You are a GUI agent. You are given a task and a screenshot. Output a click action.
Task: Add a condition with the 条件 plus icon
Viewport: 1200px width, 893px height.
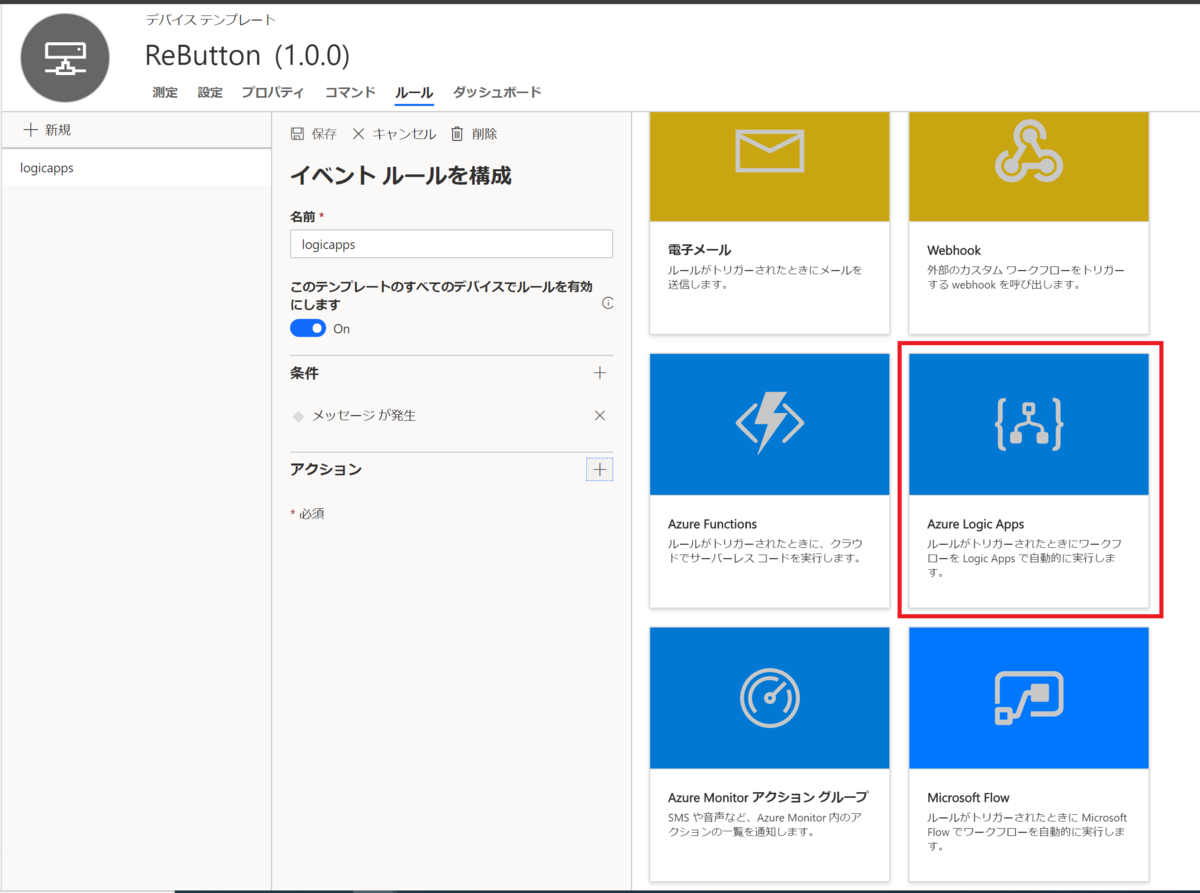point(600,373)
